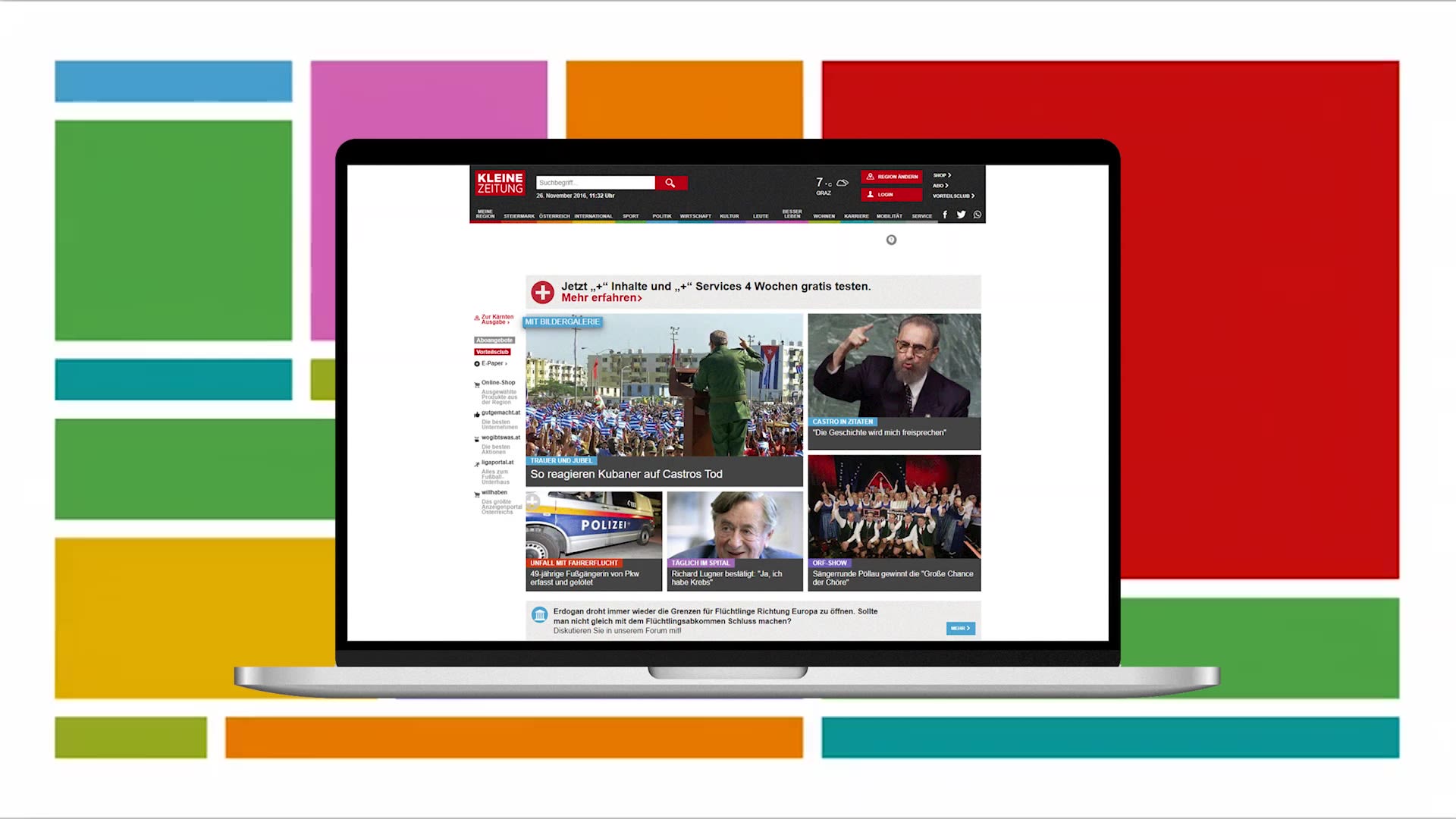Click the Kleine Zeitung logo
The width and height of the screenshot is (1456, 819).
(x=500, y=183)
